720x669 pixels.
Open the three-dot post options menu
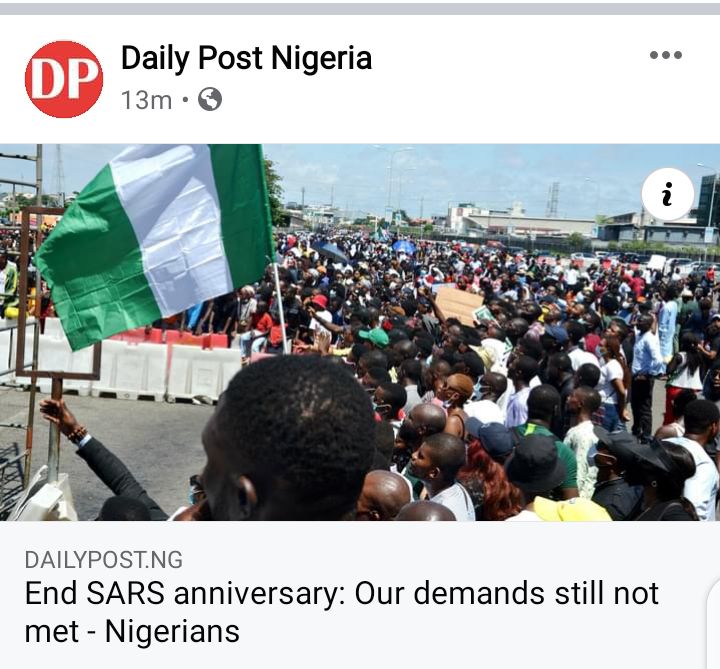point(666,56)
